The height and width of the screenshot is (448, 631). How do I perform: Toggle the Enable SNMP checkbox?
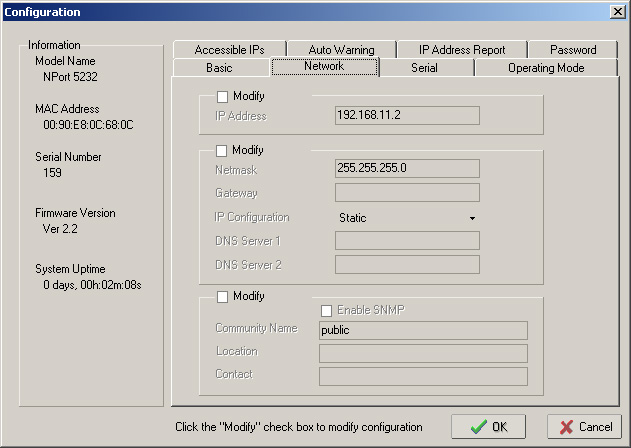326,311
